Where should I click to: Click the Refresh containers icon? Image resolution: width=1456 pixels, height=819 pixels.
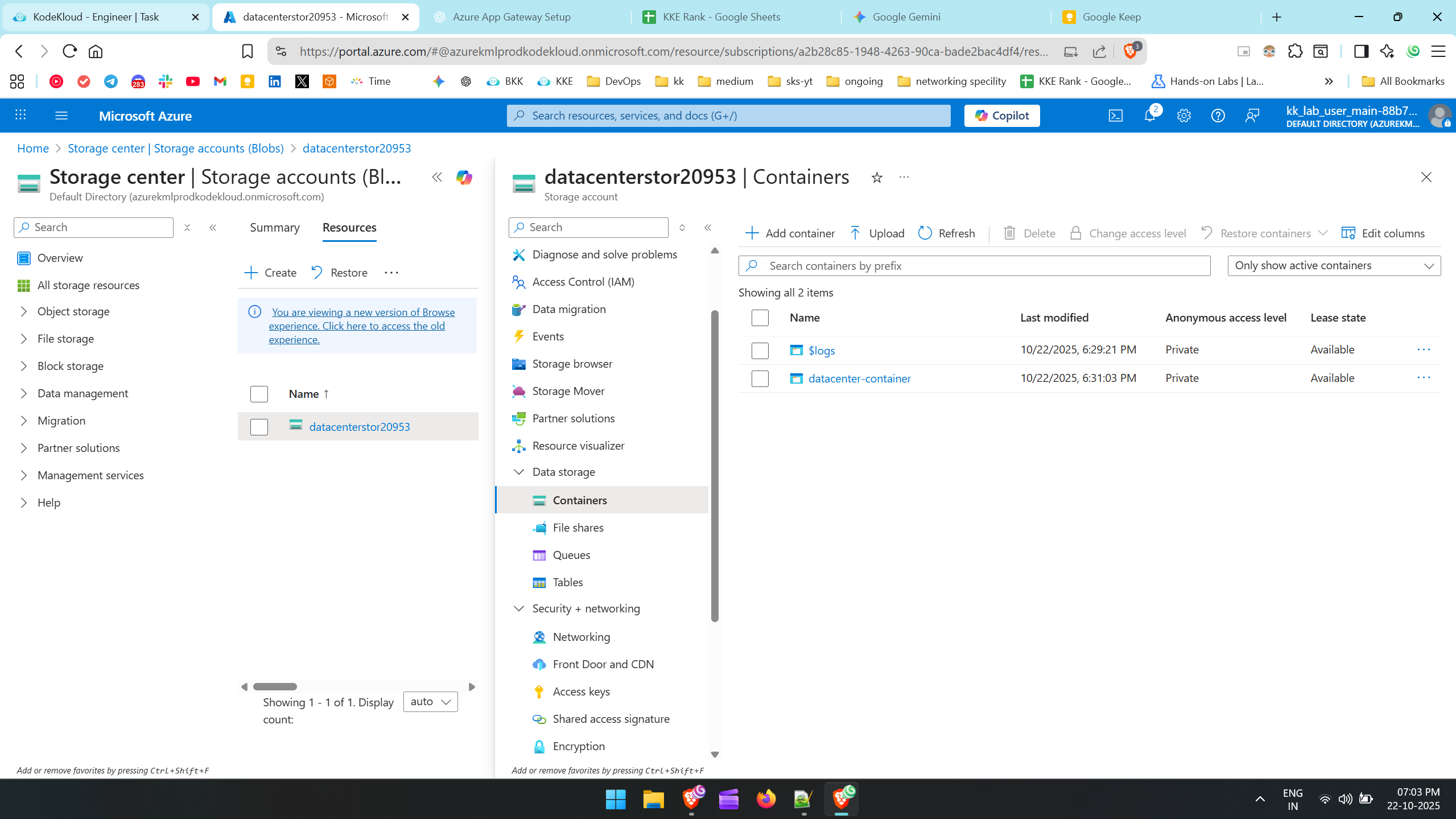click(x=925, y=233)
